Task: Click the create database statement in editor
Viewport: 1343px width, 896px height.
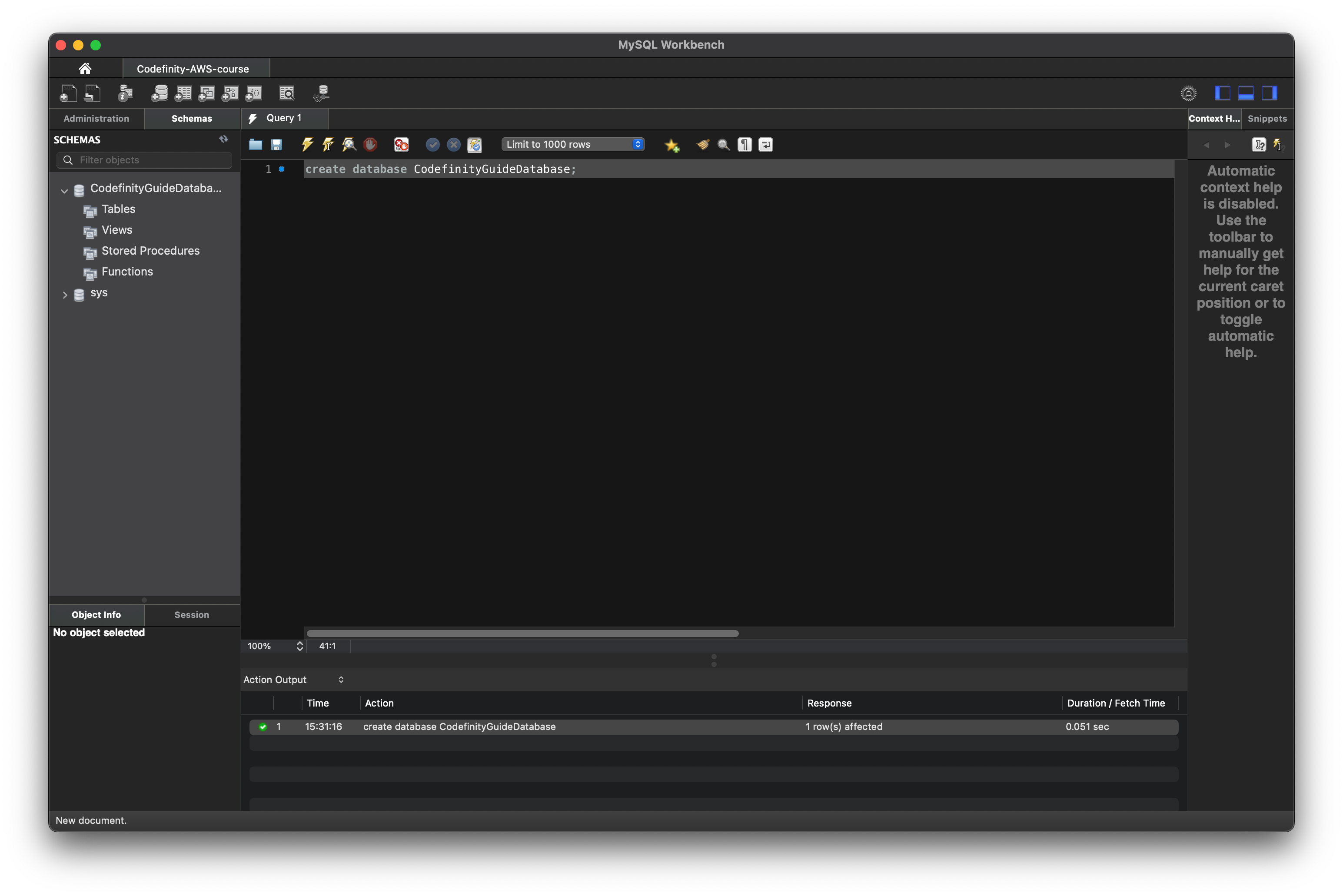Action: pos(441,169)
